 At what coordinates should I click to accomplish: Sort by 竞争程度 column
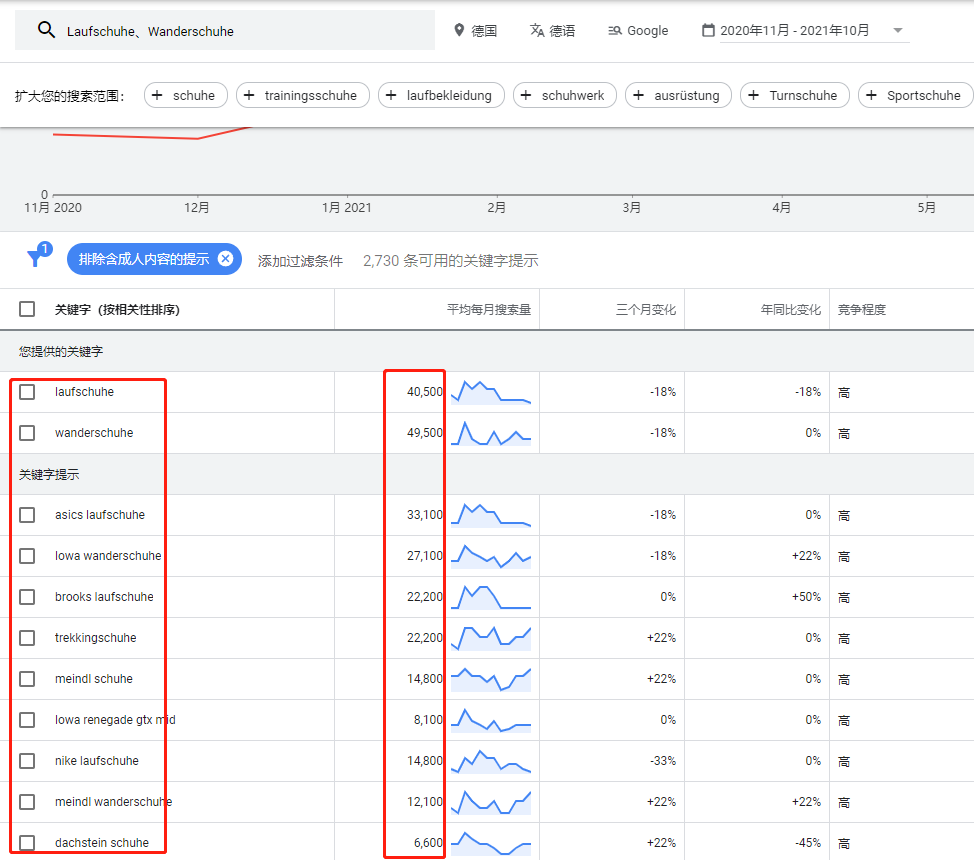pyautogui.click(x=862, y=309)
